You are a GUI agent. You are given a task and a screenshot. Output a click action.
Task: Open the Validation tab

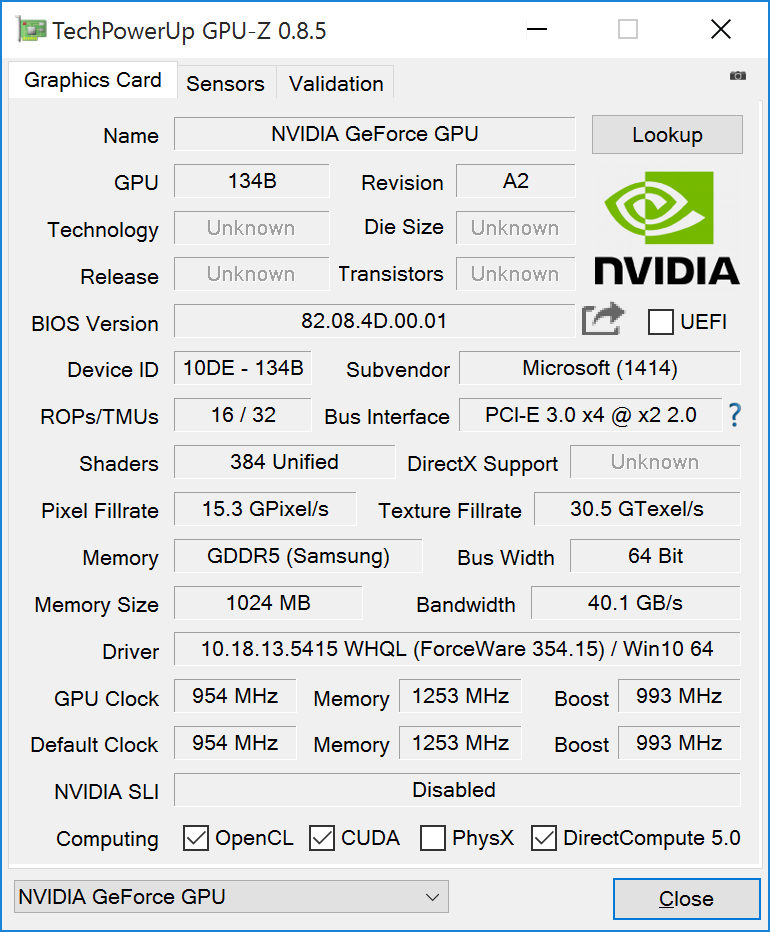[x=336, y=84]
